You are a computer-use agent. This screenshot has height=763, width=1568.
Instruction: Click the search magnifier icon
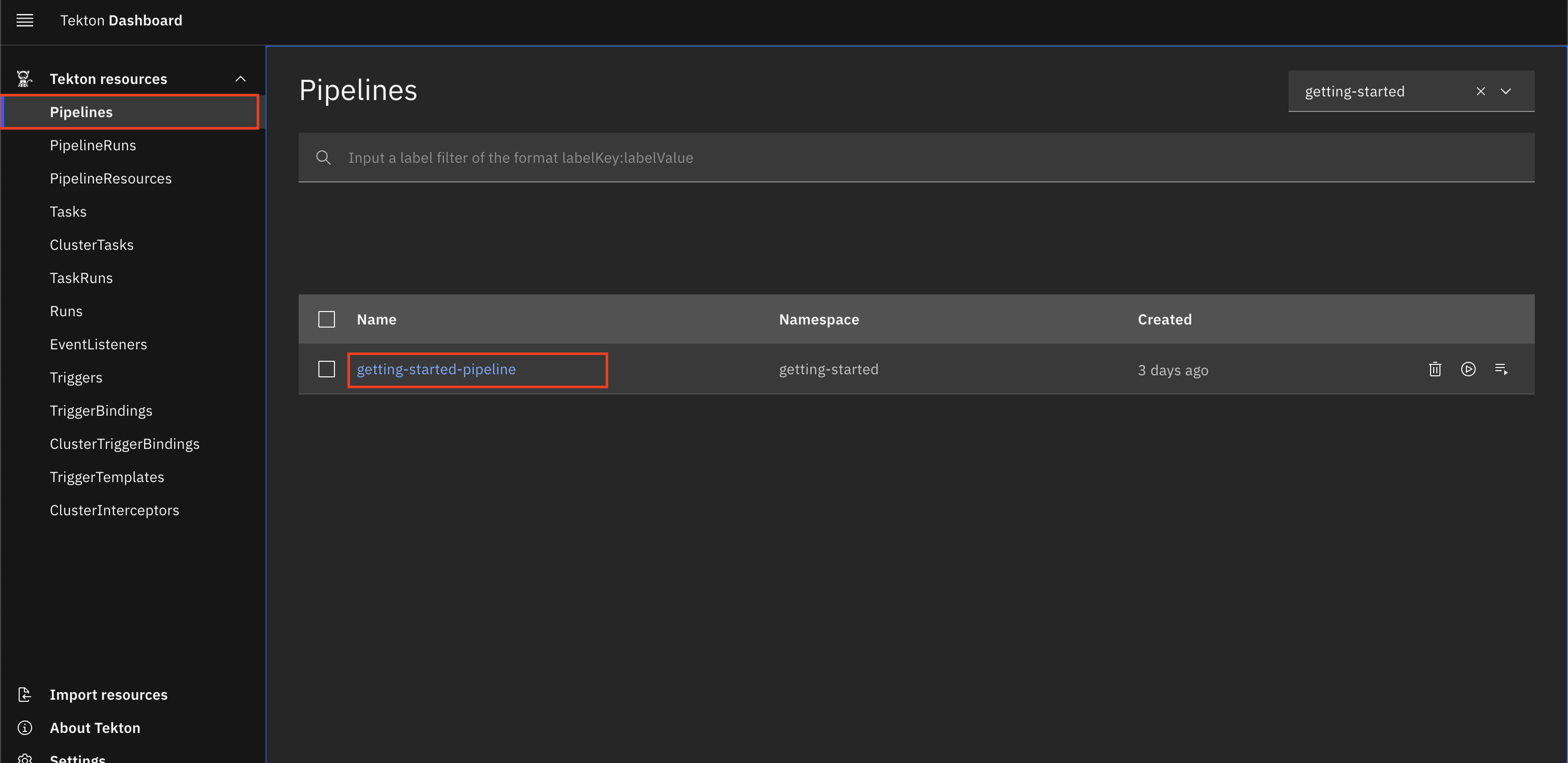point(323,158)
